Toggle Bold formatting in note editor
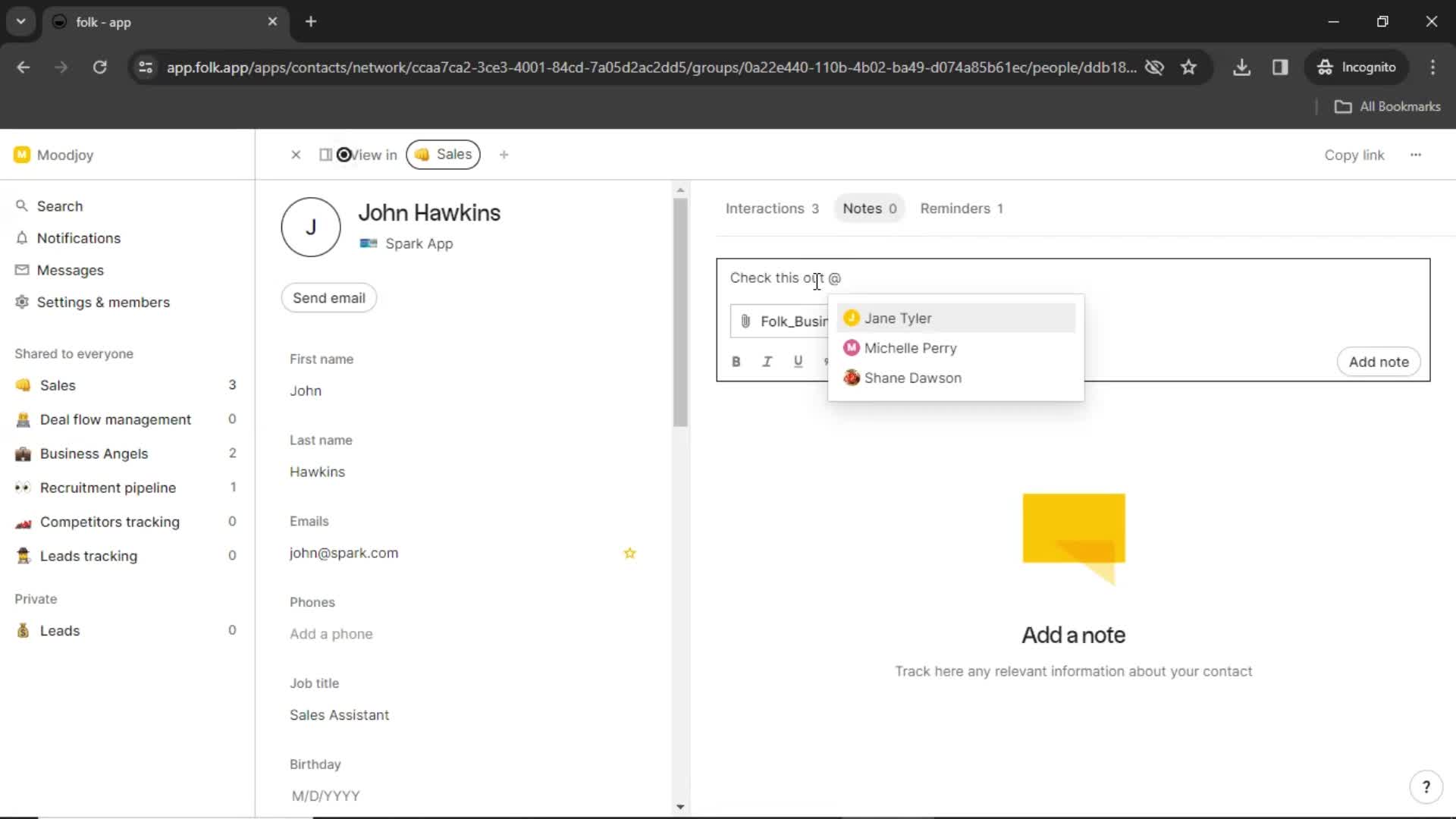The image size is (1456, 819). coord(737,361)
